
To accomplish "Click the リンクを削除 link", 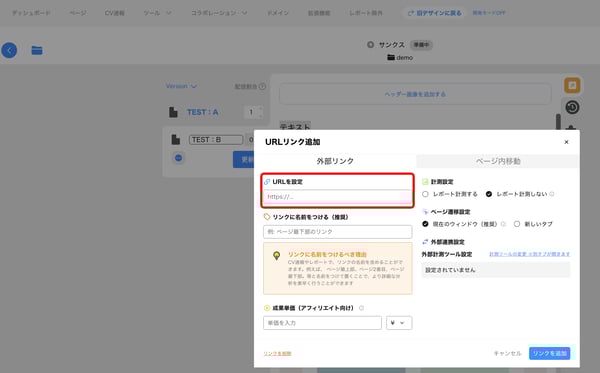I will (x=277, y=353).
